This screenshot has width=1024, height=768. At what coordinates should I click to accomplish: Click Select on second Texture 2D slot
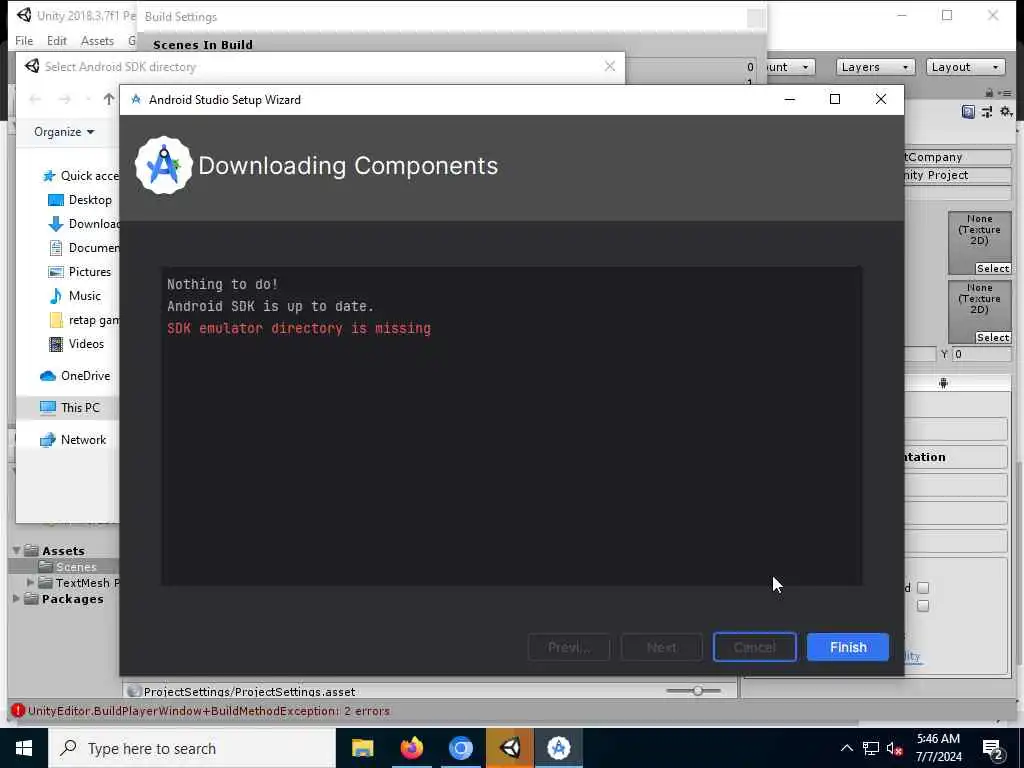993,337
